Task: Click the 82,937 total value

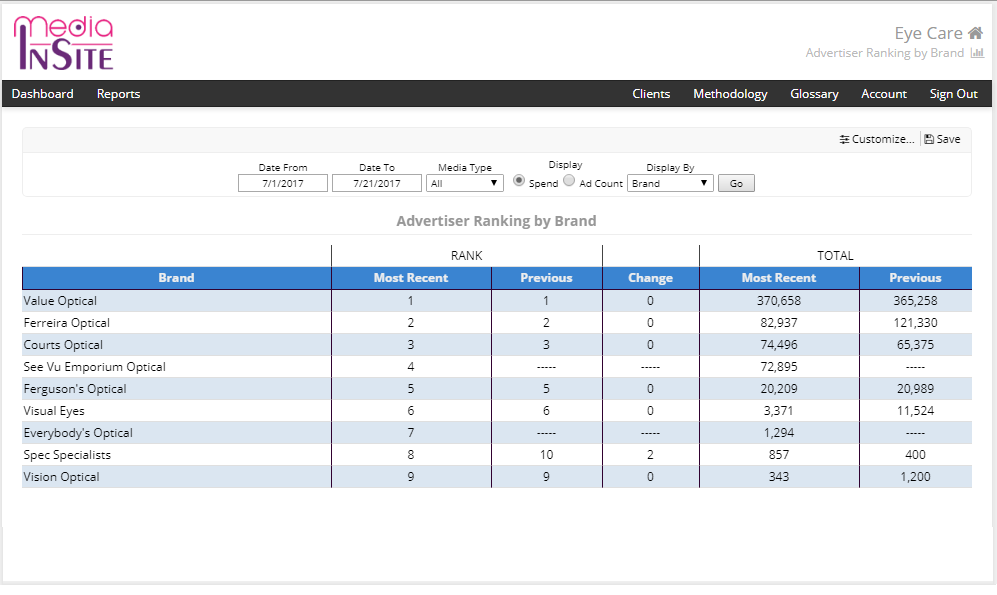Action: coord(779,323)
